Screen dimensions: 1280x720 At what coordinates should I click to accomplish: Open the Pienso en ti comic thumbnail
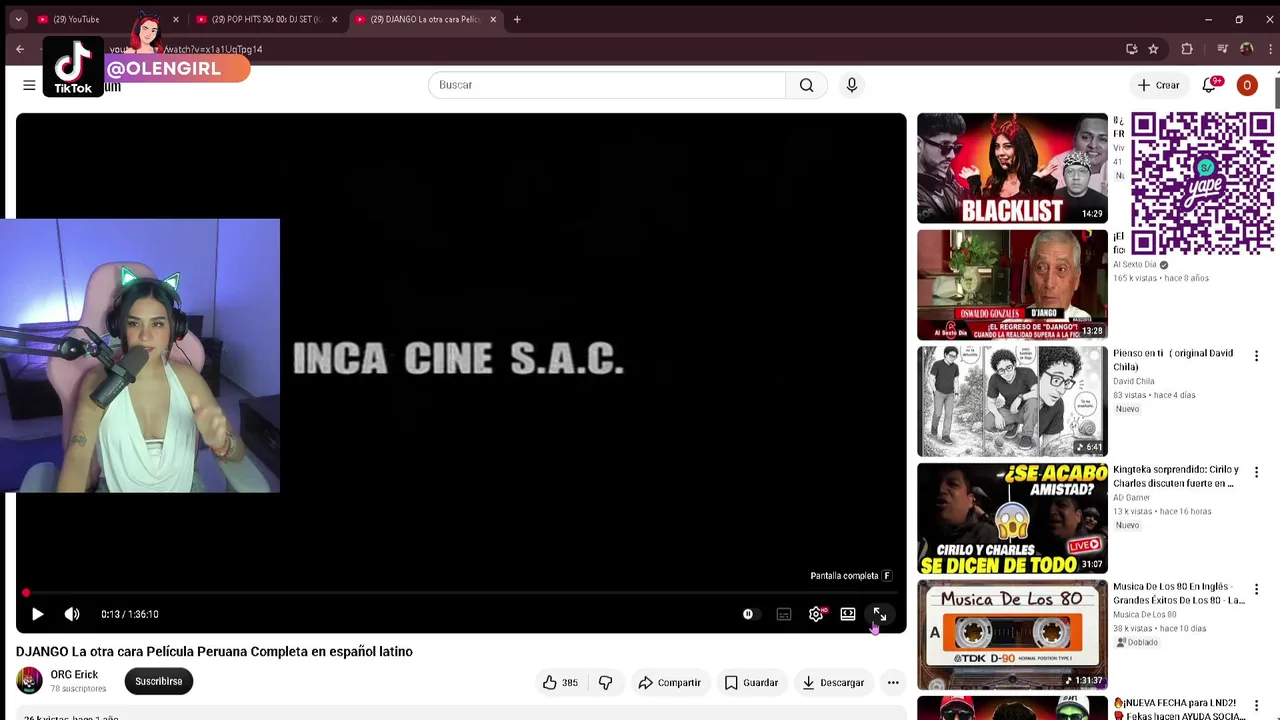click(1012, 401)
